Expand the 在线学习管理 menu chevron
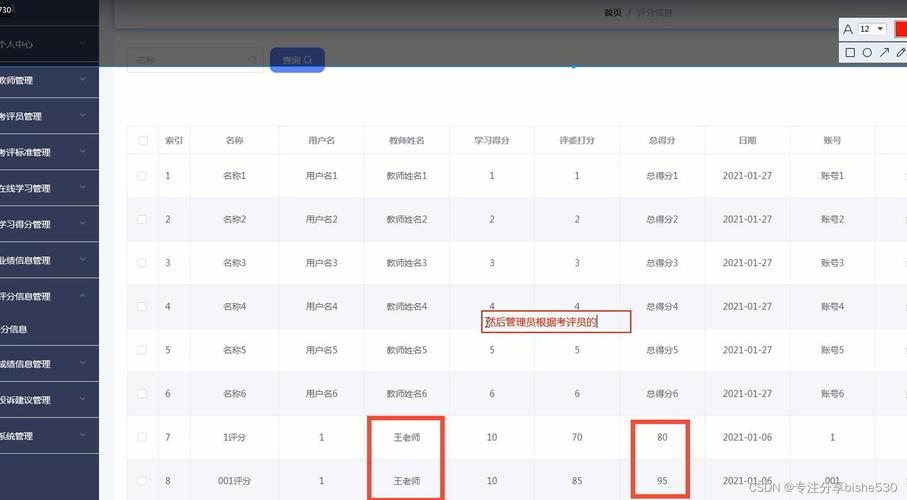This screenshot has width=907, height=500. pos(83,188)
